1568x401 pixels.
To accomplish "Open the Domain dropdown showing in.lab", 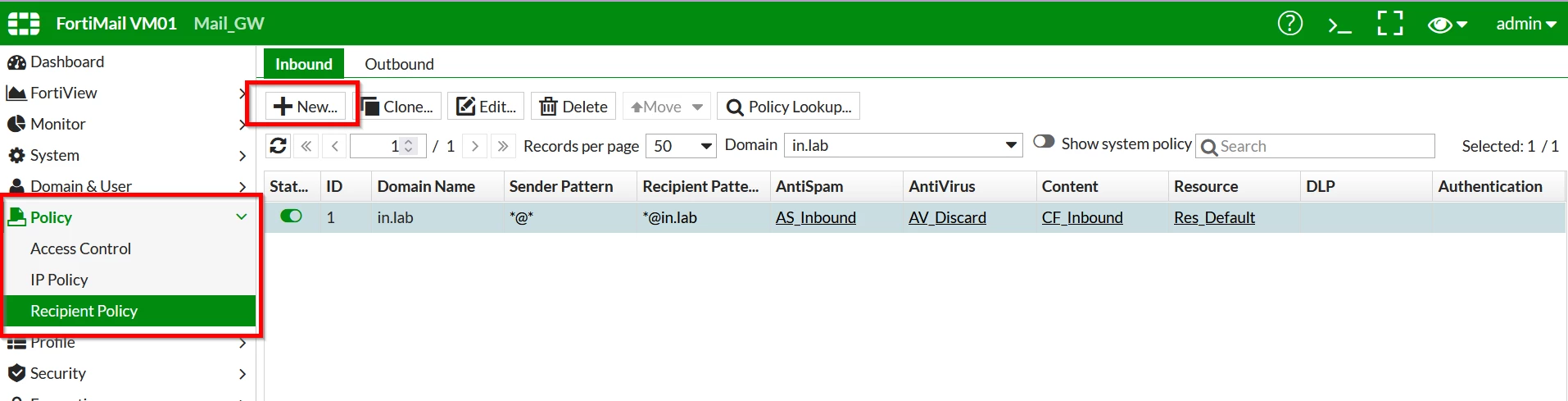I will [x=904, y=145].
